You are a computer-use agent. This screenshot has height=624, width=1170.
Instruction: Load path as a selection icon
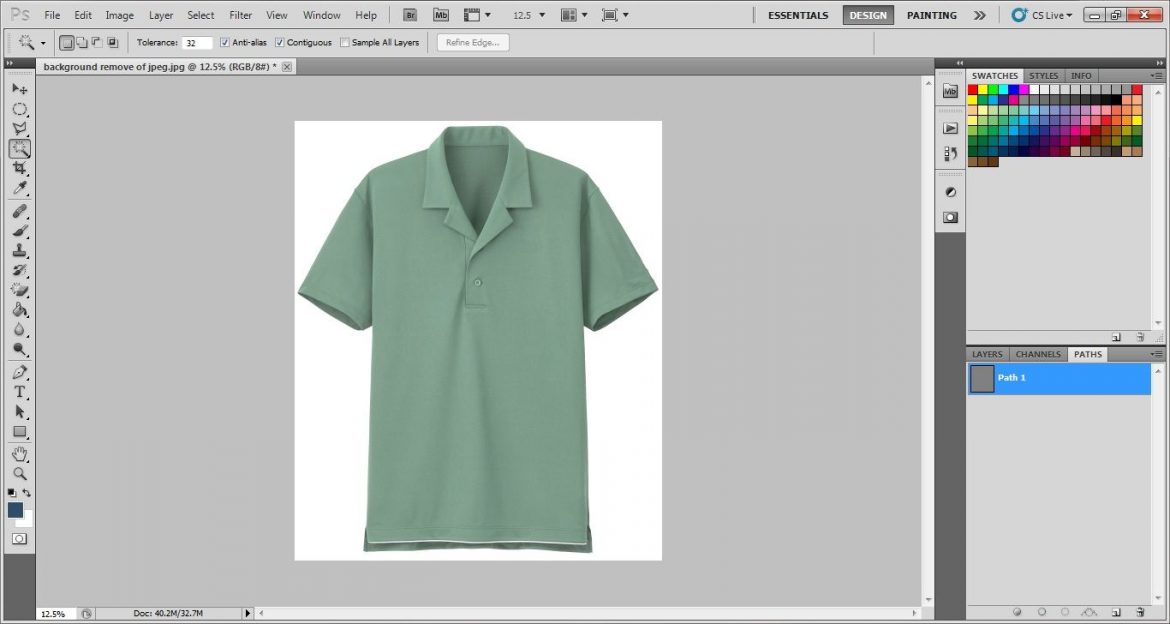1065,613
